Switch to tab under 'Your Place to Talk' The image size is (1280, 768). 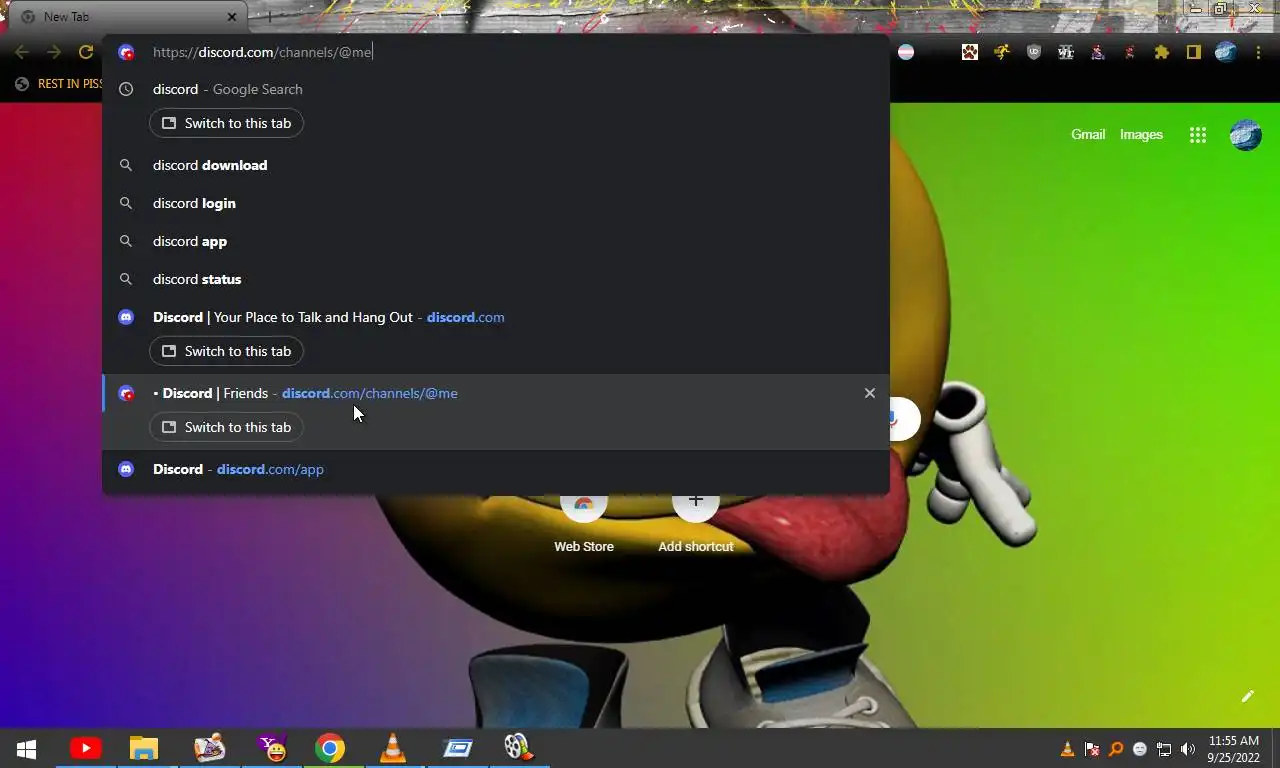(227, 351)
